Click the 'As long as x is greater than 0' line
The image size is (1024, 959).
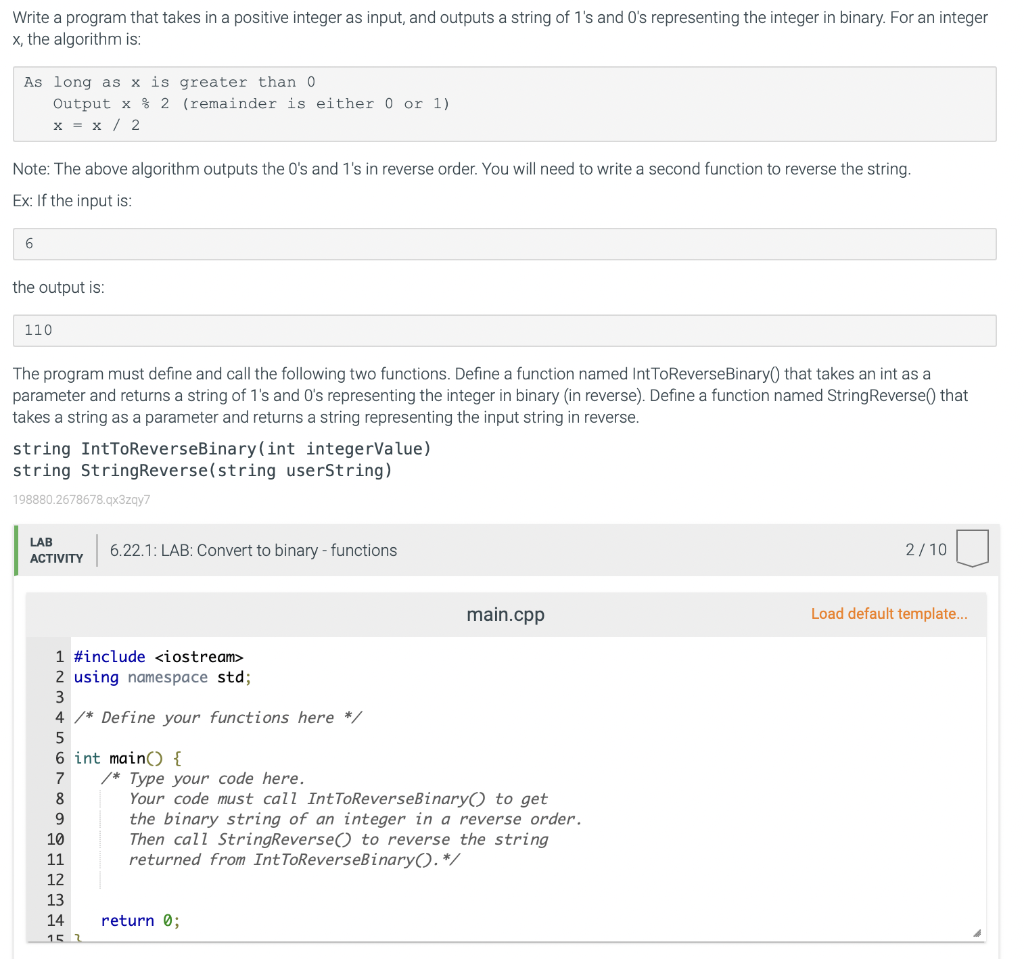click(170, 82)
